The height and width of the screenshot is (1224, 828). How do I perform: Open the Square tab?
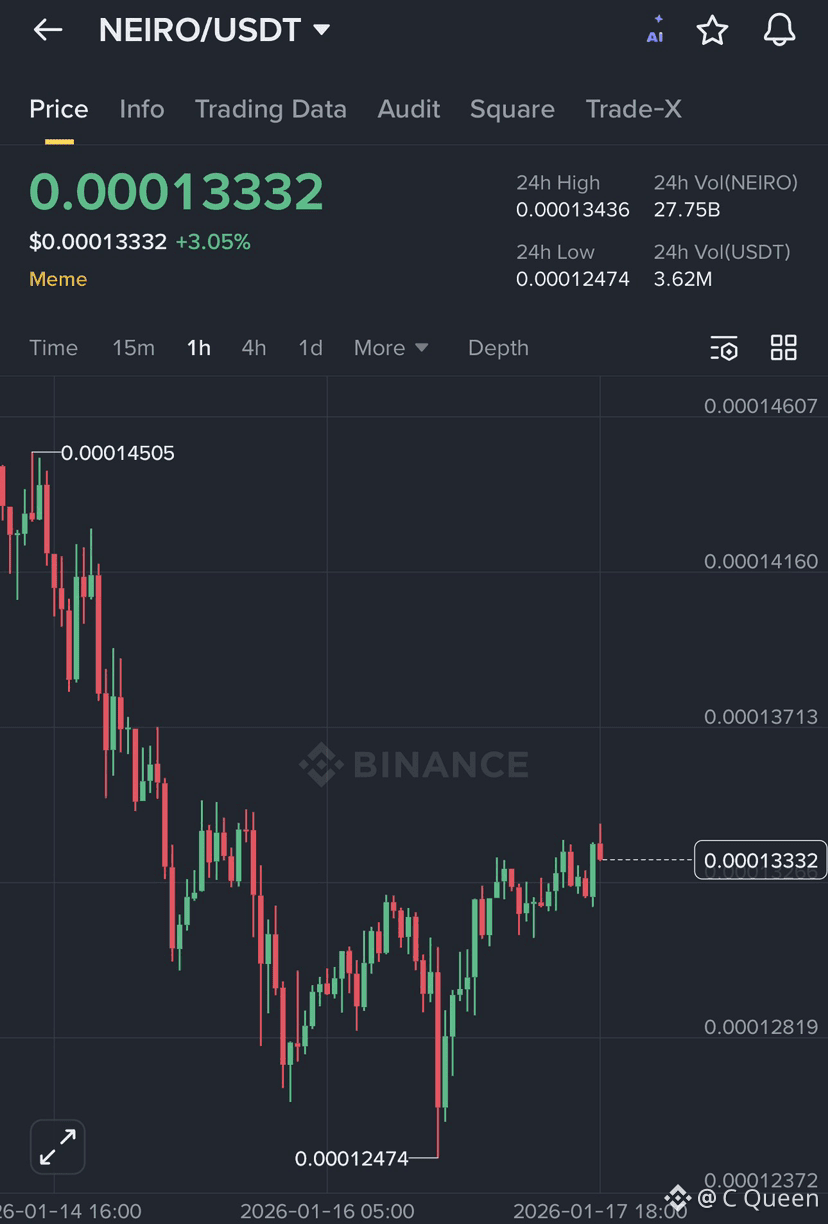click(512, 109)
